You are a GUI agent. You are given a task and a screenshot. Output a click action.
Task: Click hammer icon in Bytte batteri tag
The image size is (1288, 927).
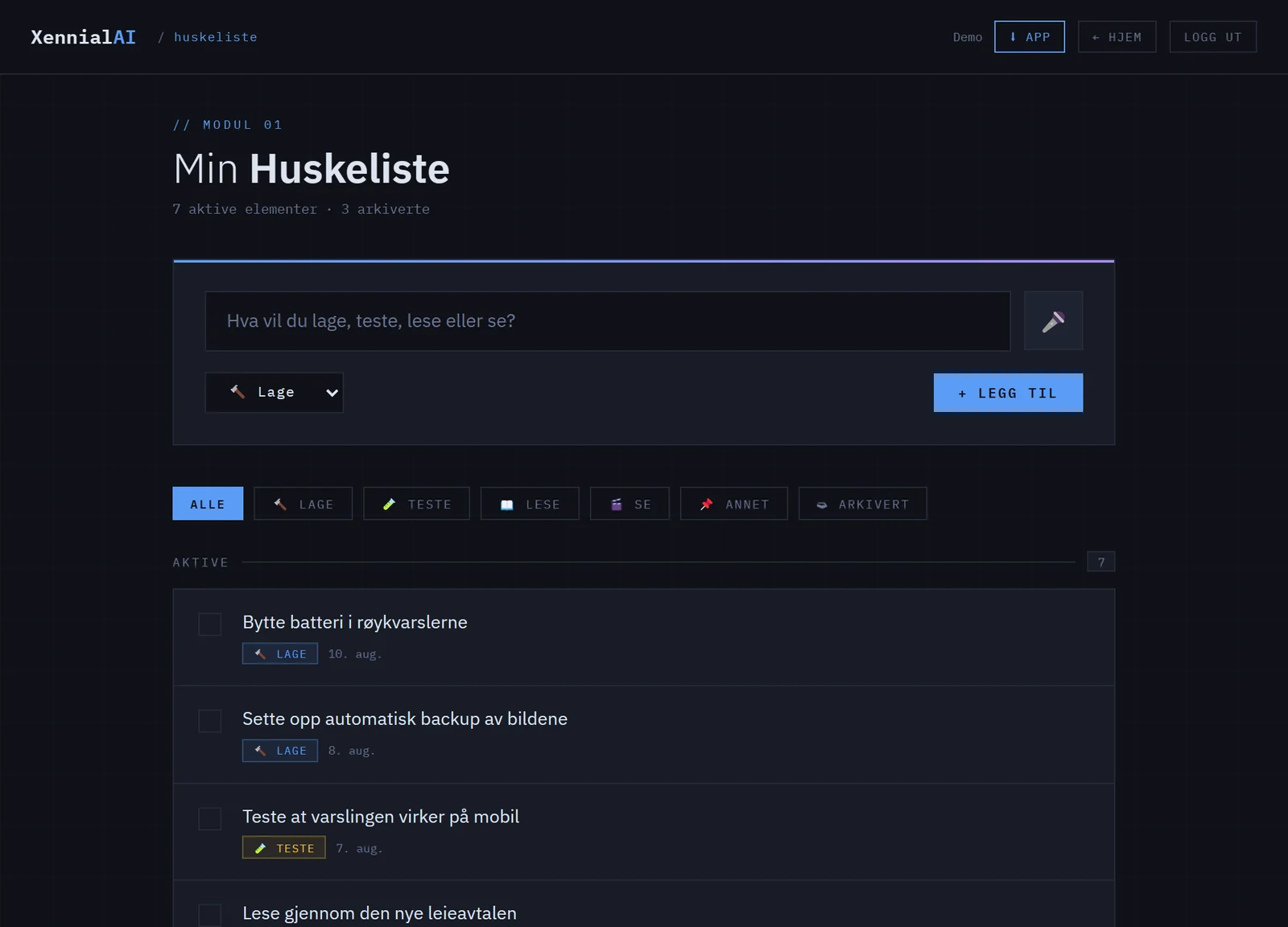coord(260,654)
